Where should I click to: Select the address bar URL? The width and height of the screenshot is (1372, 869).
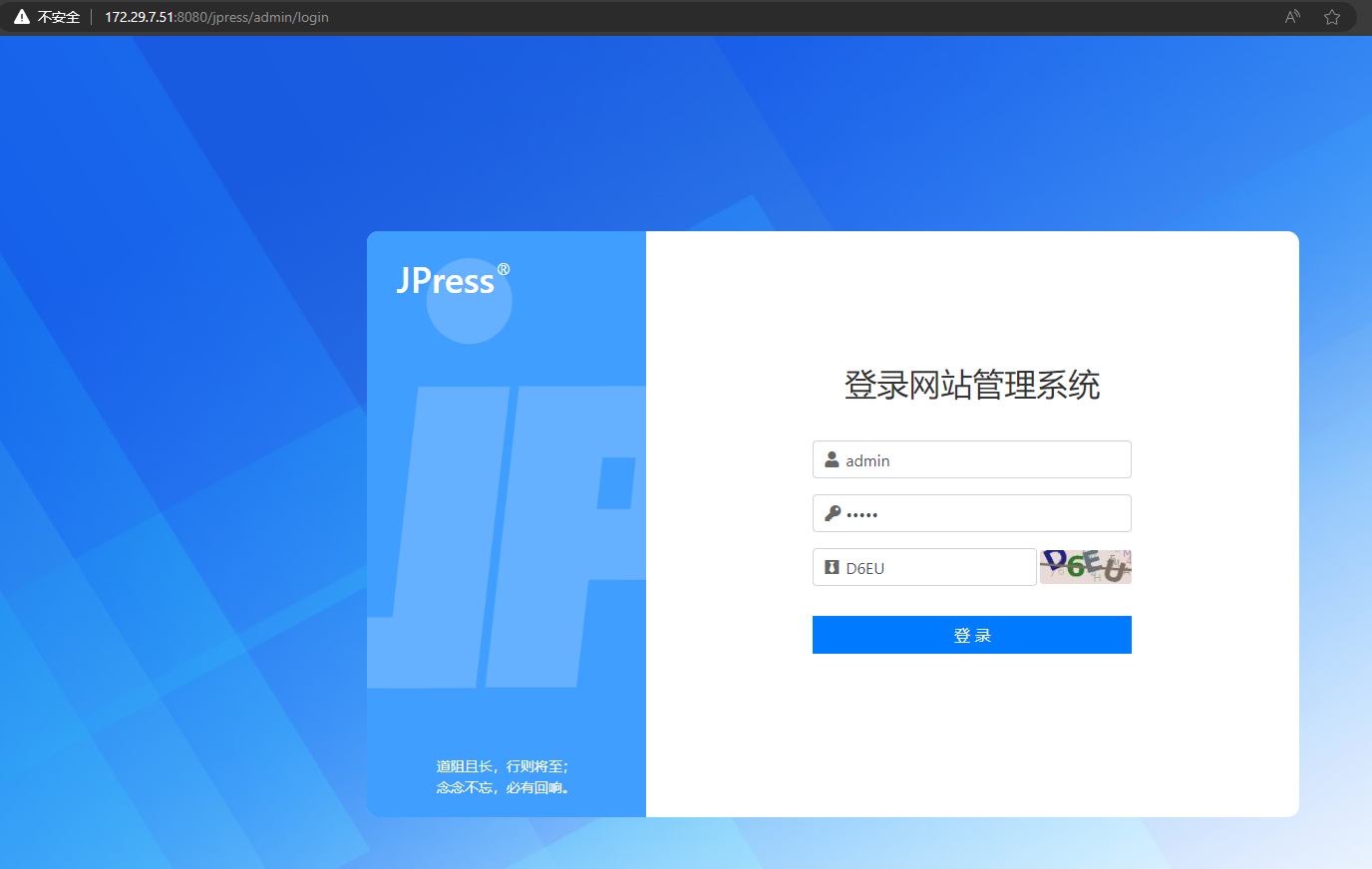[216, 17]
